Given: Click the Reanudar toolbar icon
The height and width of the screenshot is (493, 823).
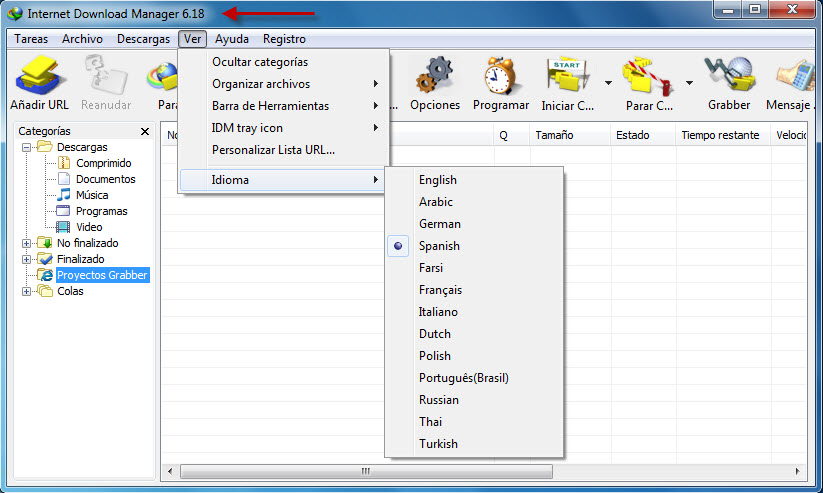Looking at the screenshot, I should coord(107,76).
